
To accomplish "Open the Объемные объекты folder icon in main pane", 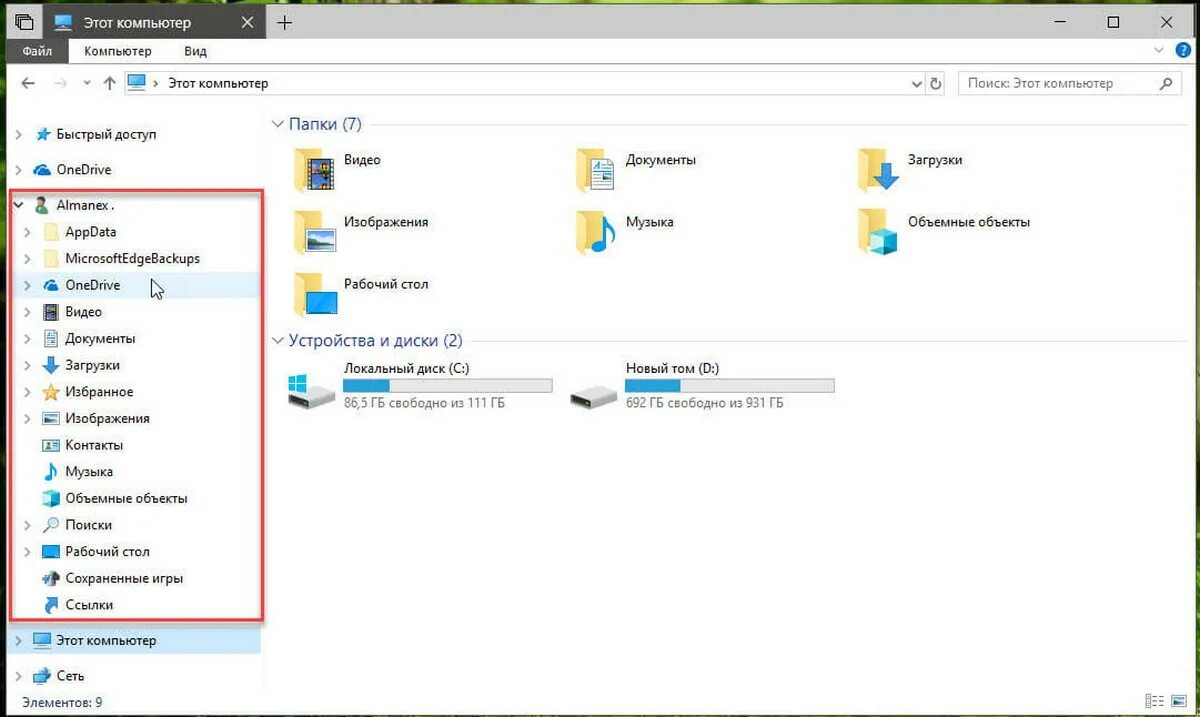I will [877, 231].
